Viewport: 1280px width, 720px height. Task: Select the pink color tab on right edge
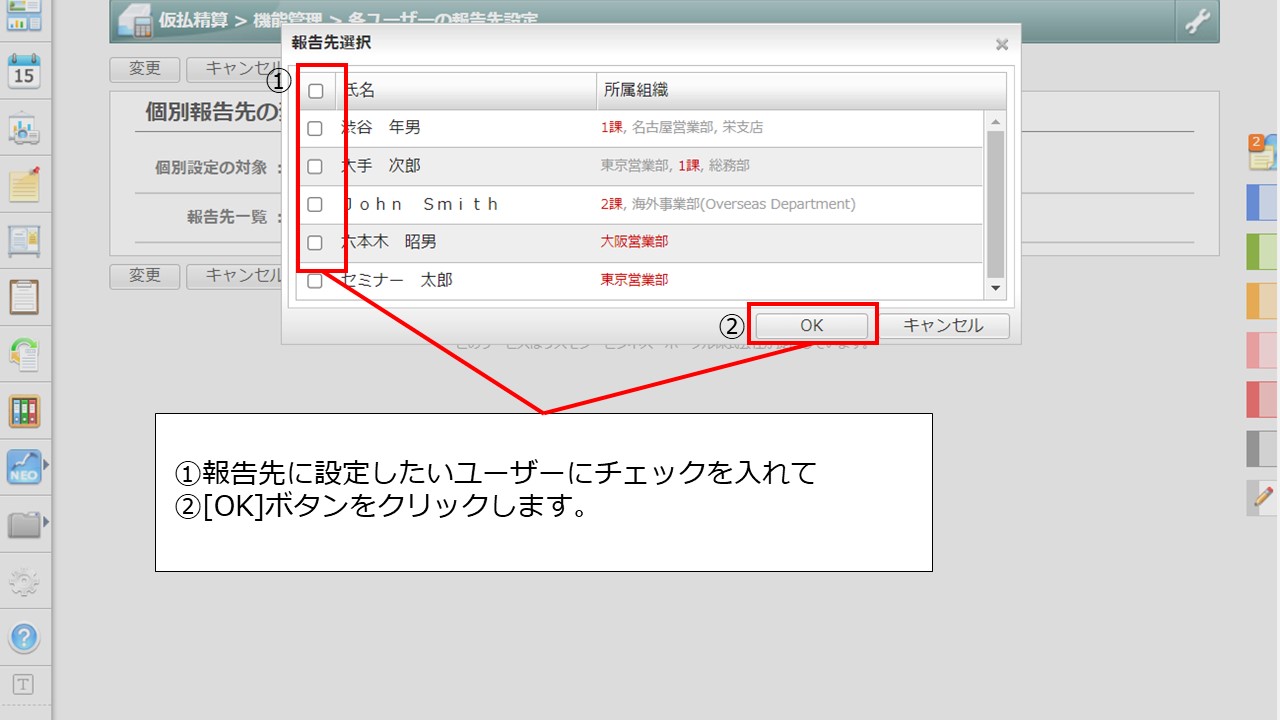point(1262,350)
